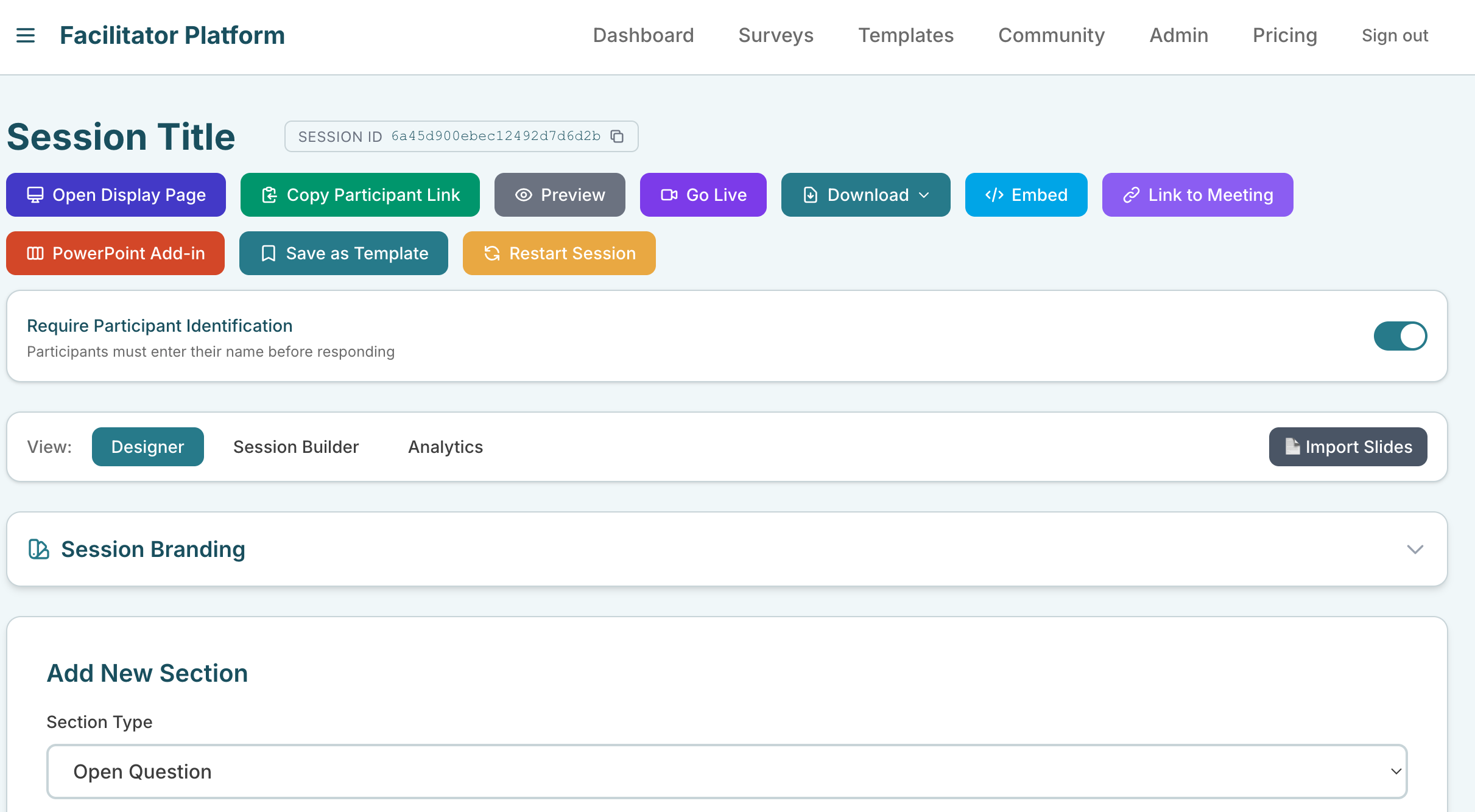The width and height of the screenshot is (1475, 812).
Task: Open Admin page
Action: point(1178,35)
